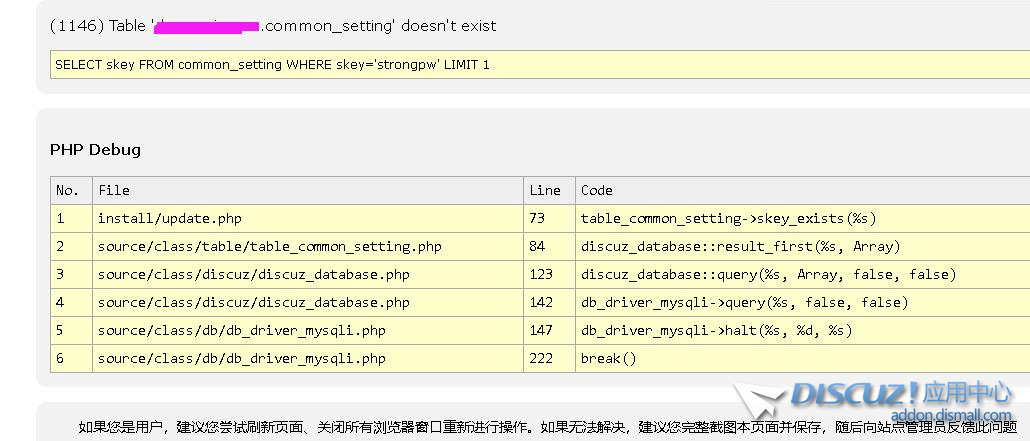Select the table_common_setting.php file path

pyautogui.click(x=269, y=246)
